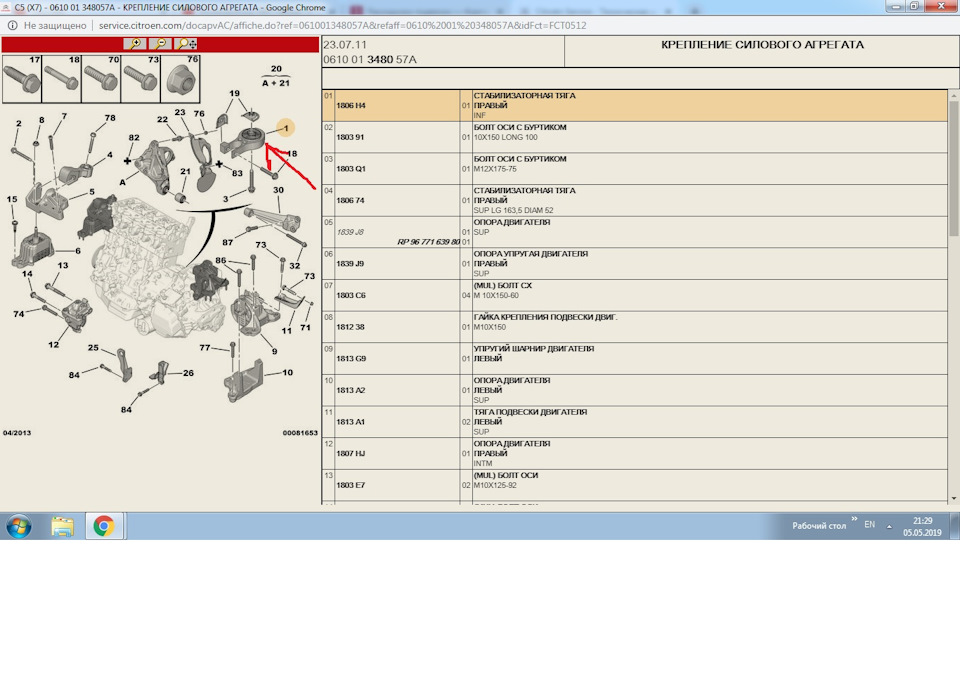This screenshot has height=689, width=960.
Task: Click the zoom in magnifier icon
Action: 135,44
